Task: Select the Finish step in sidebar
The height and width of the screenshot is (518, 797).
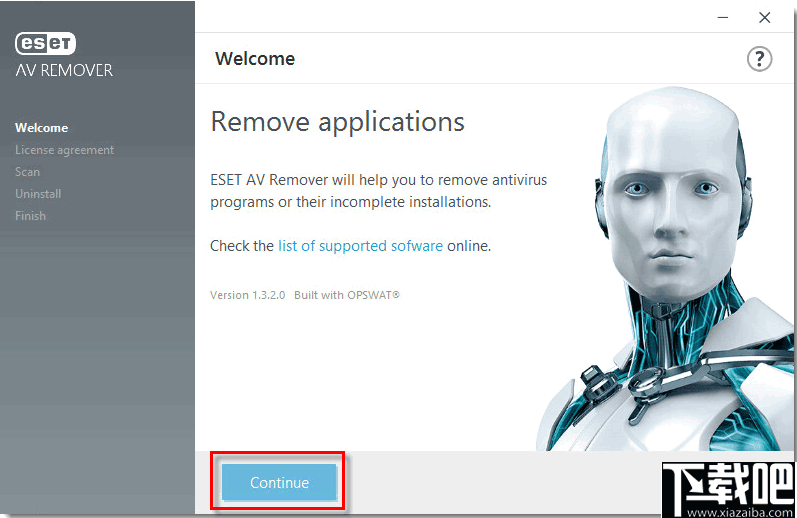Action: tap(30, 216)
